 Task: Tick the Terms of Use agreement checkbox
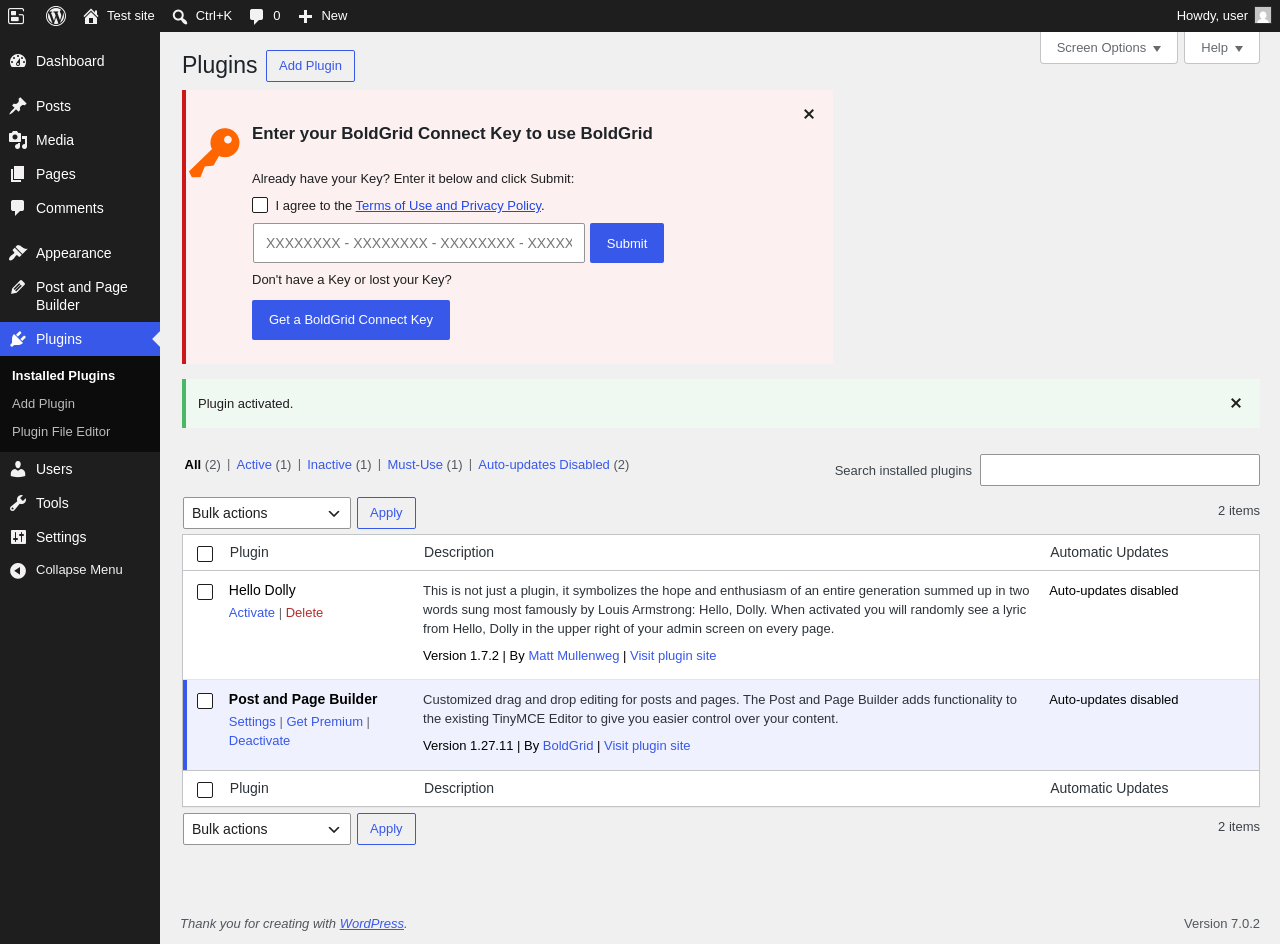pyautogui.click(x=260, y=205)
